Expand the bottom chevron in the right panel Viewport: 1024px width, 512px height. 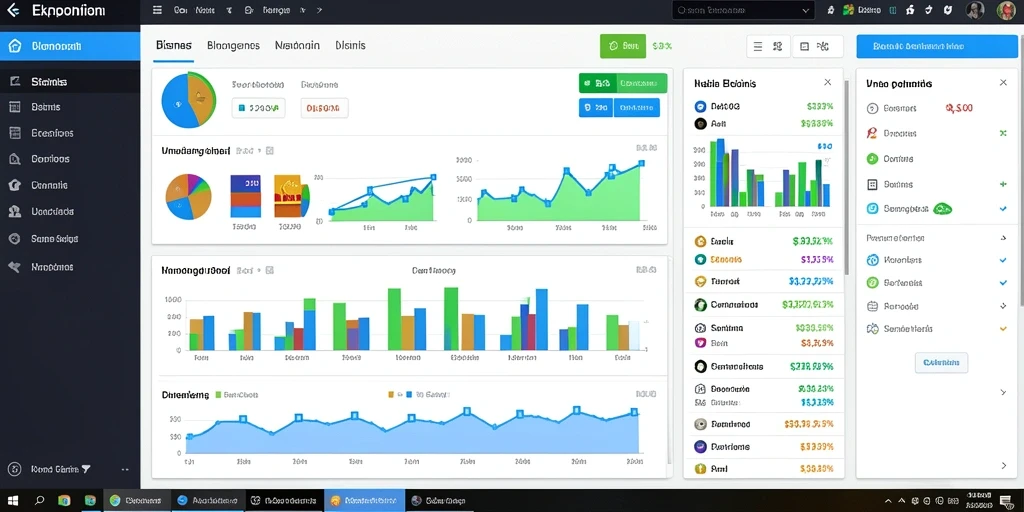1004,466
